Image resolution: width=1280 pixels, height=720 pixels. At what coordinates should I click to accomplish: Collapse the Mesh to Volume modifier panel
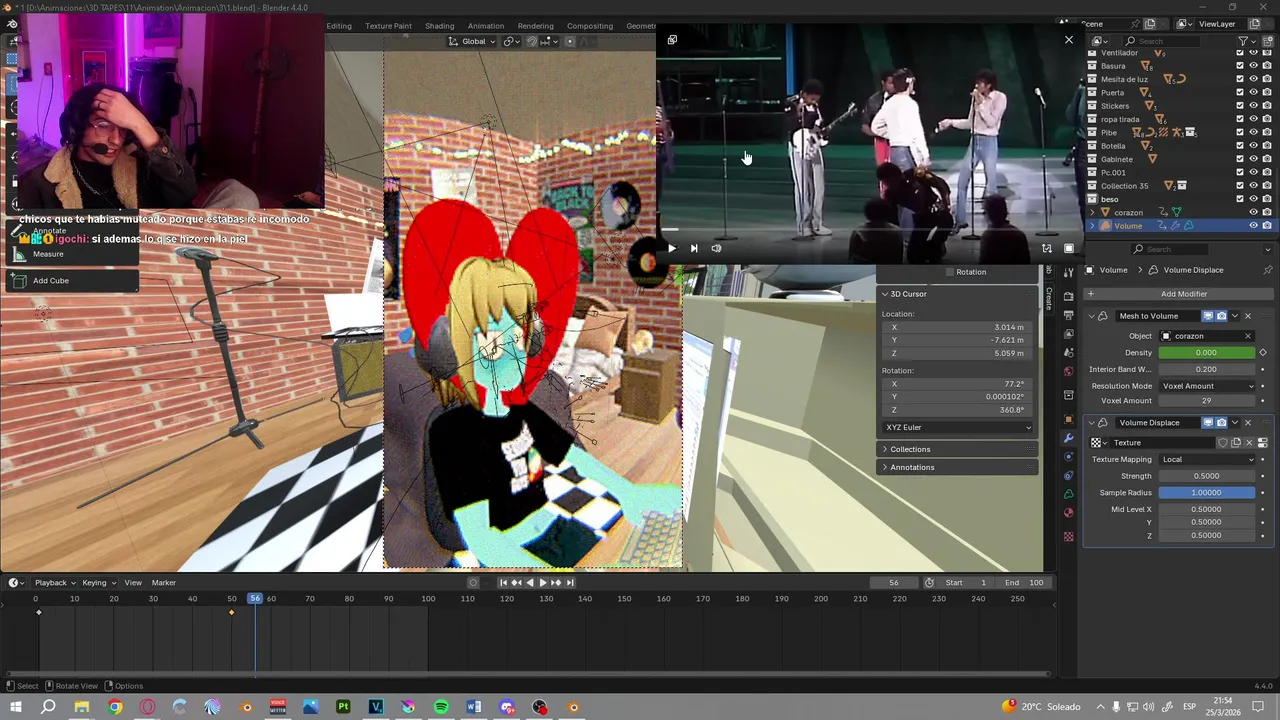click(x=1092, y=316)
